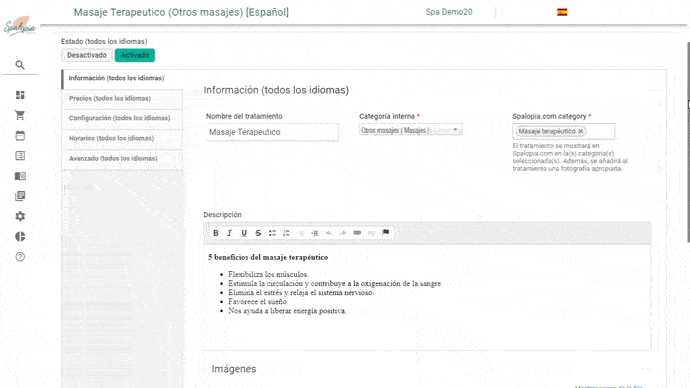This screenshot has height=388, width=690.
Task: Click Spa Demo20 account name
Action: coord(449,12)
